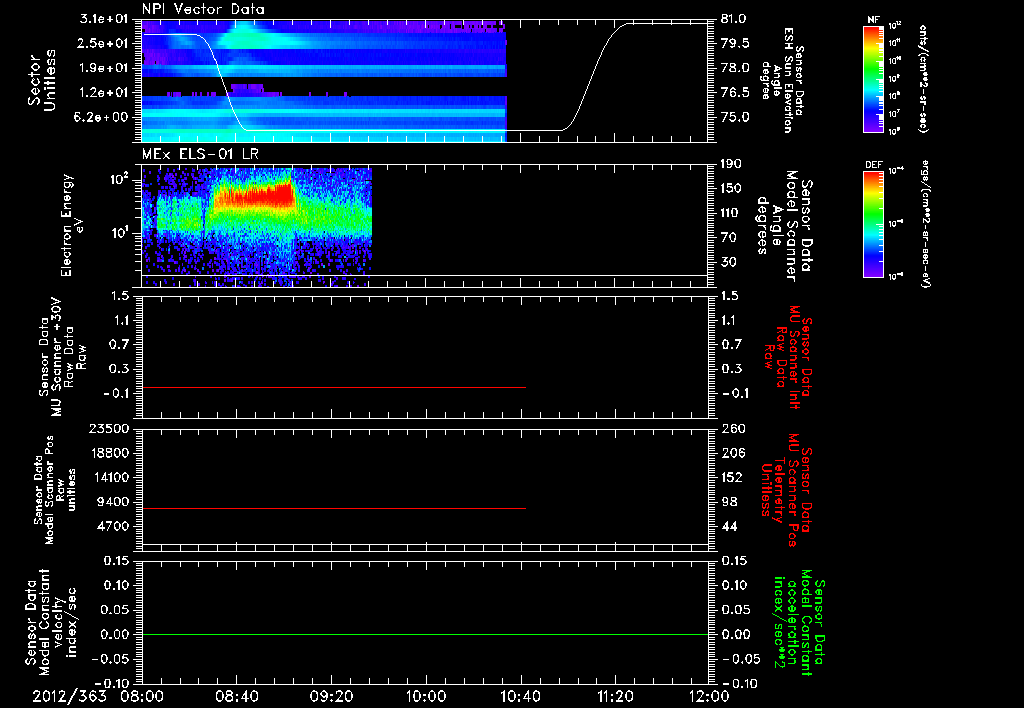Click the red "MU Scanner Inh Raw Data" label
Image resolution: width=1024 pixels, height=708 pixels.
(789, 357)
